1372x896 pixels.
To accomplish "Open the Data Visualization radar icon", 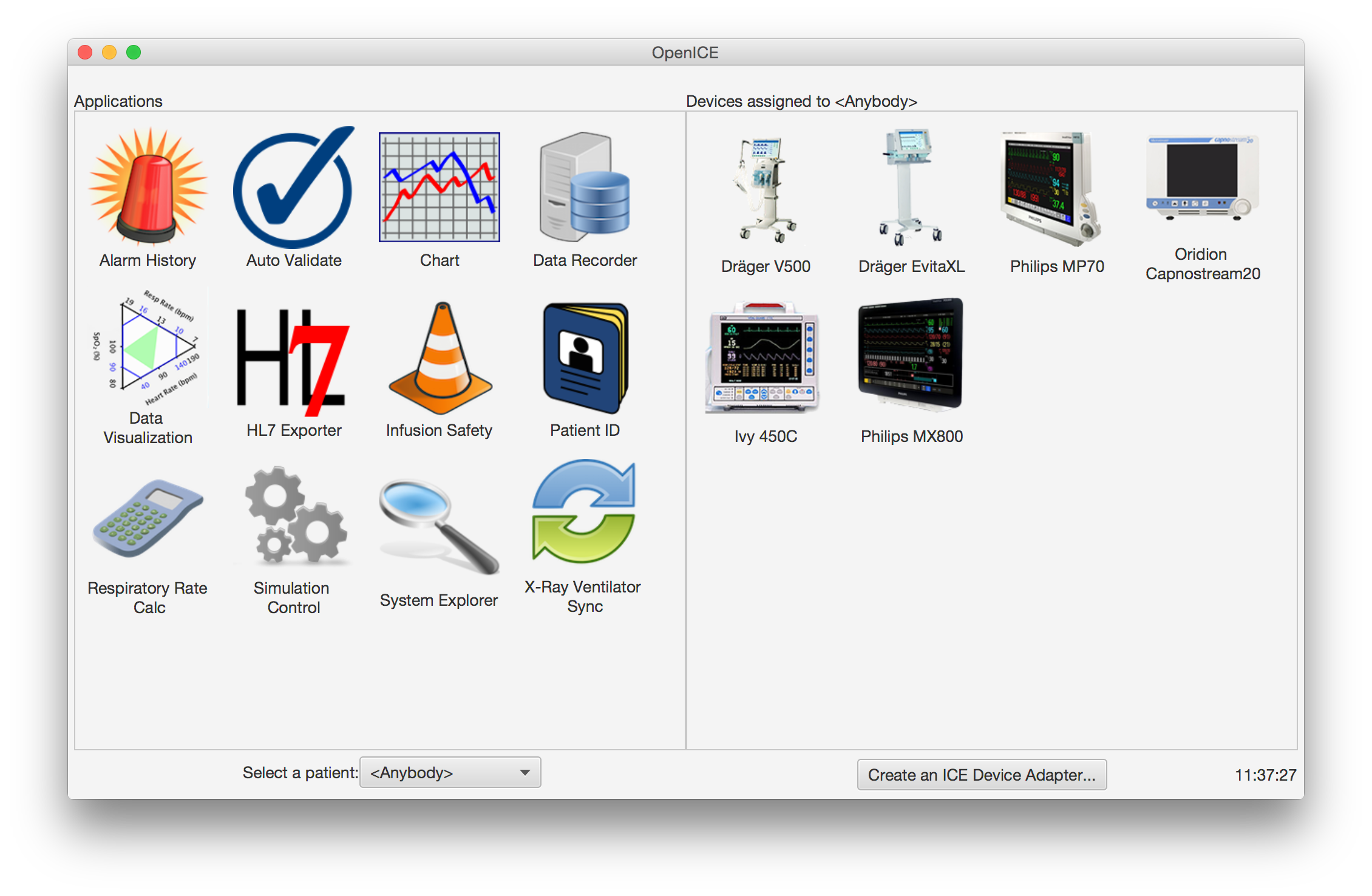I will pos(148,347).
